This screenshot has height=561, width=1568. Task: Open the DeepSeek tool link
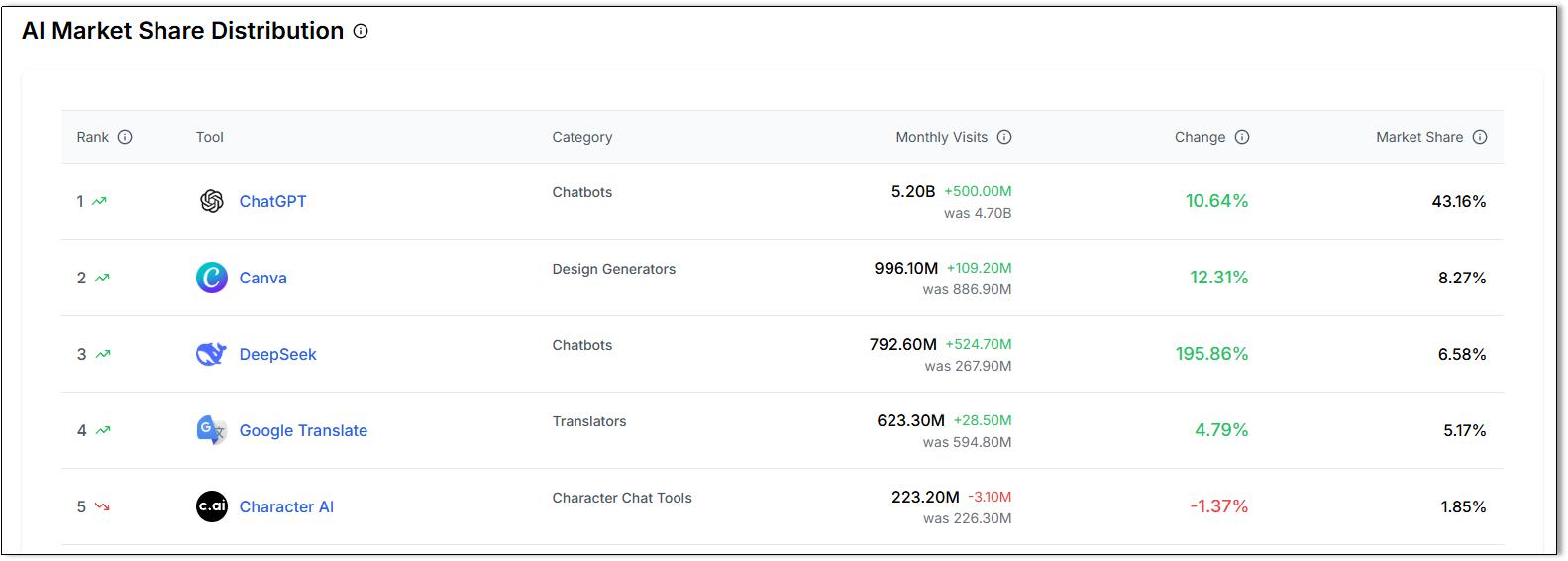pos(277,354)
